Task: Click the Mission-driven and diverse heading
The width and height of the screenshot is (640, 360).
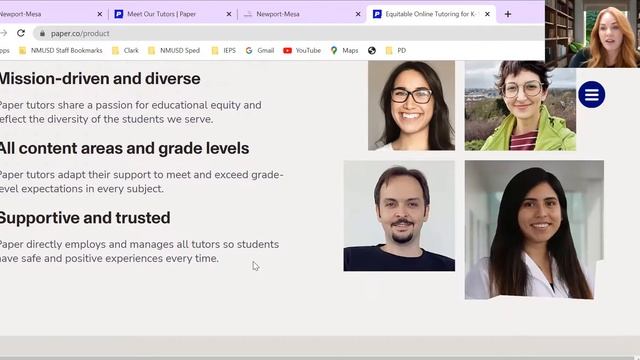Action: [100, 79]
